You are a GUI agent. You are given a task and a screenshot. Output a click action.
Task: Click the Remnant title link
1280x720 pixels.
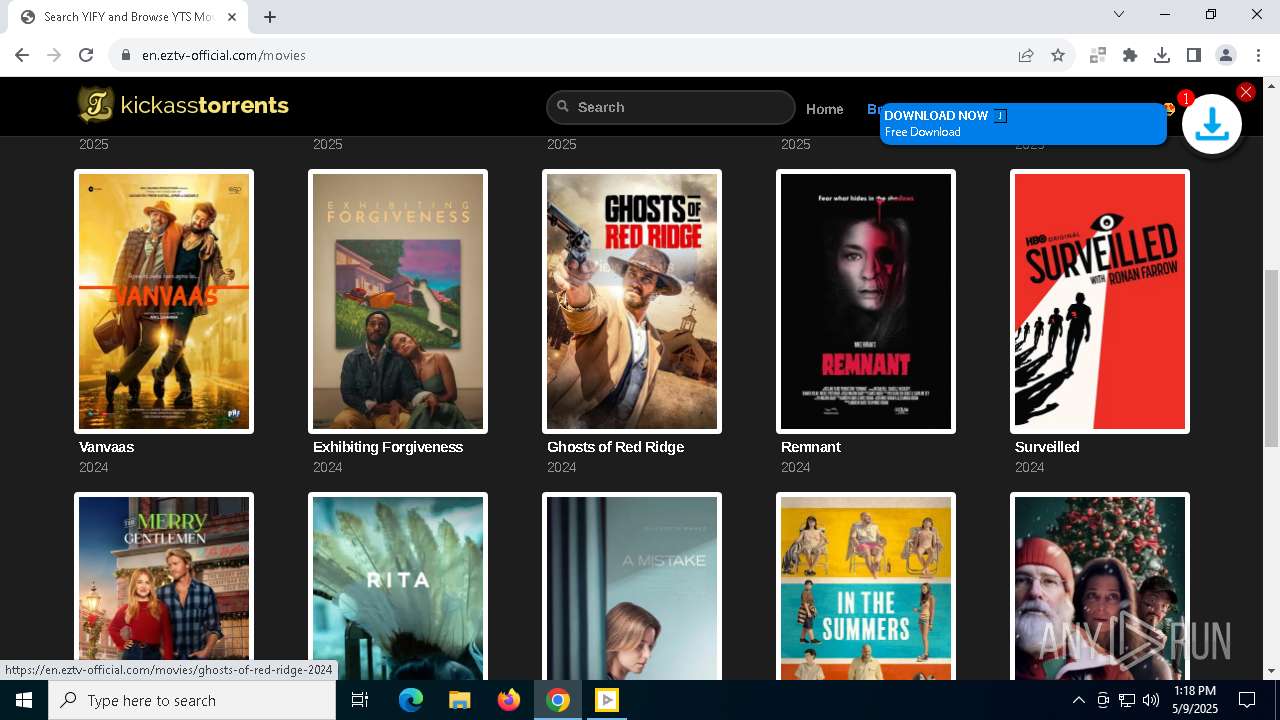point(811,447)
